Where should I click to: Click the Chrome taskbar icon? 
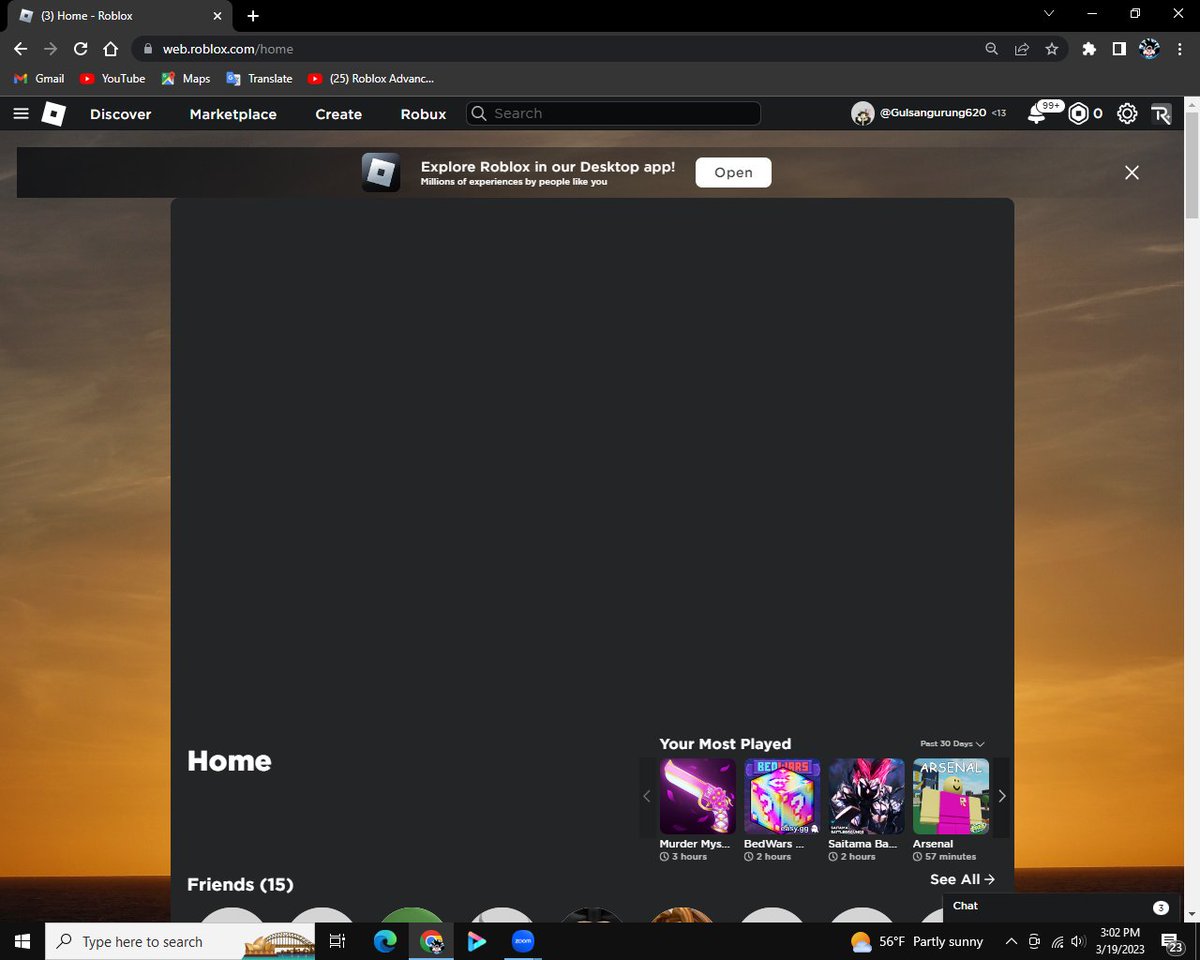coord(431,941)
